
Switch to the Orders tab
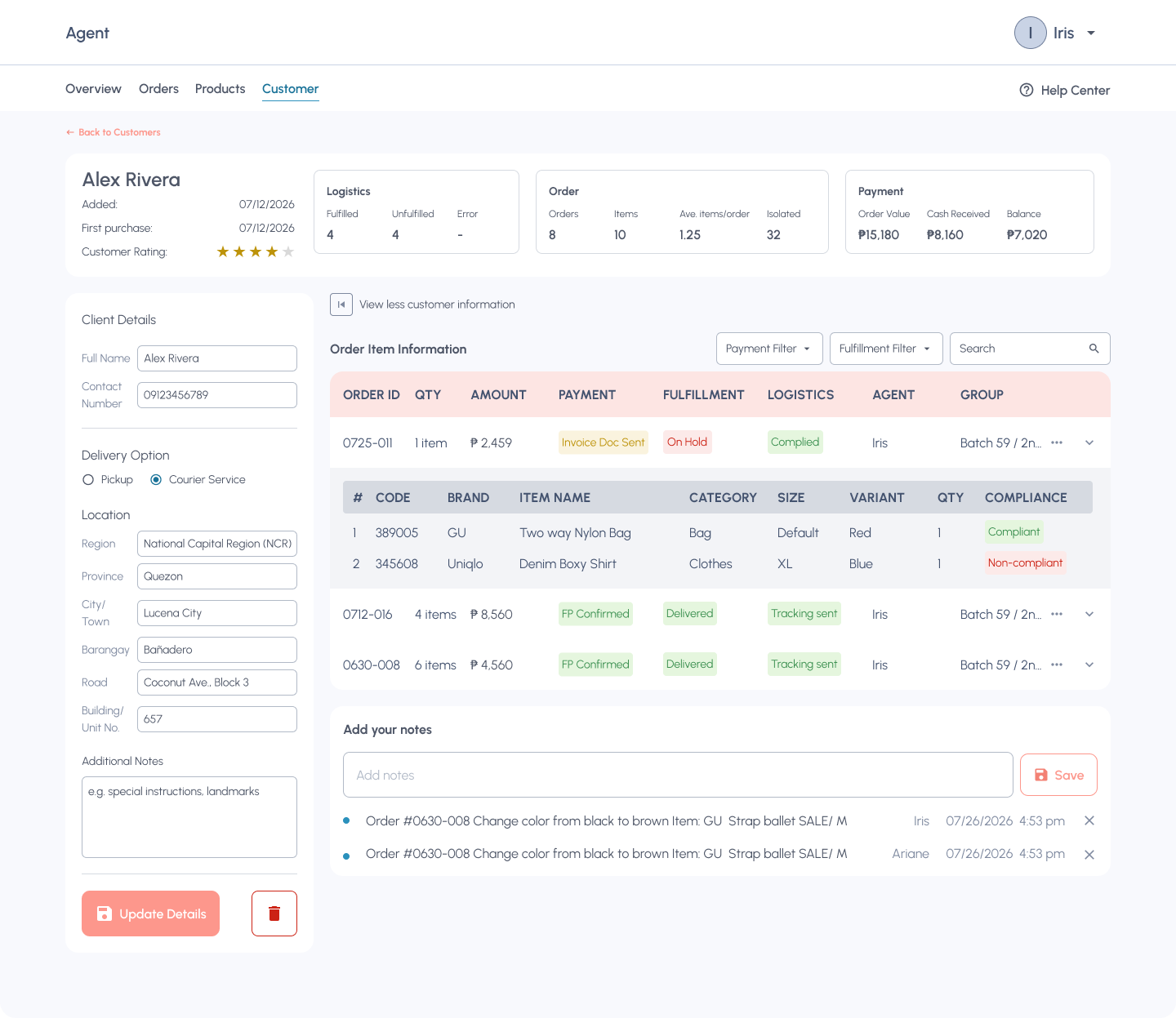[158, 89]
